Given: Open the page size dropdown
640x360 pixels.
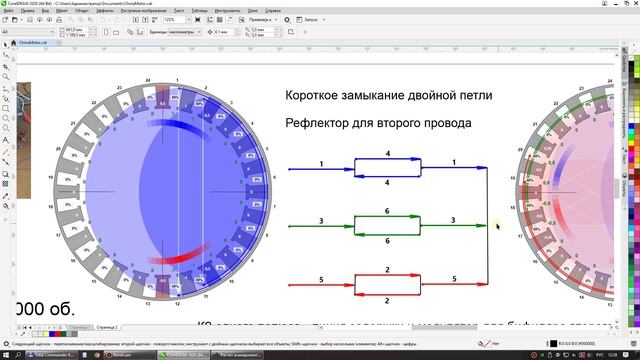Looking at the screenshot, I should pos(52,32).
